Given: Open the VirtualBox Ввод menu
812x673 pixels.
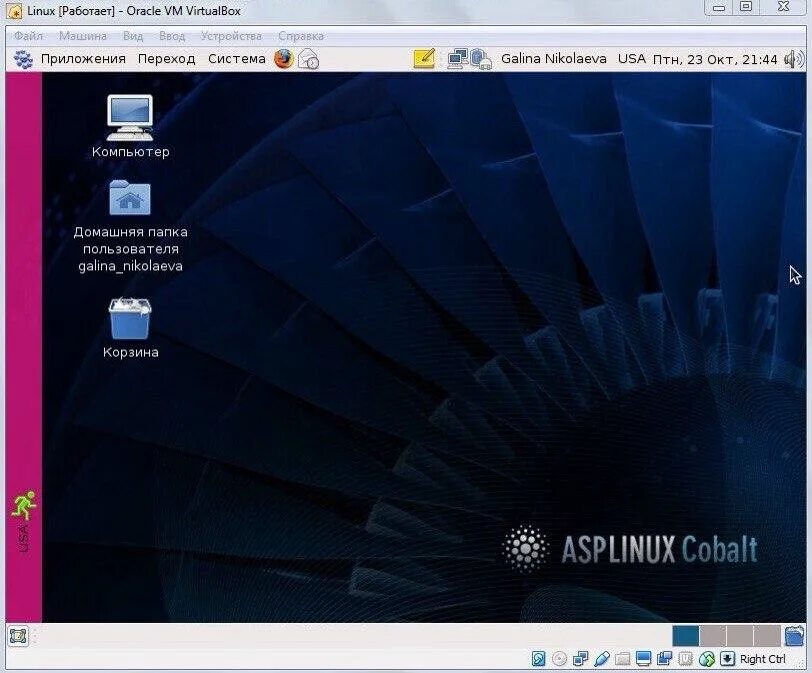Looking at the screenshot, I should pyautogui.click(x=172, y=36).
